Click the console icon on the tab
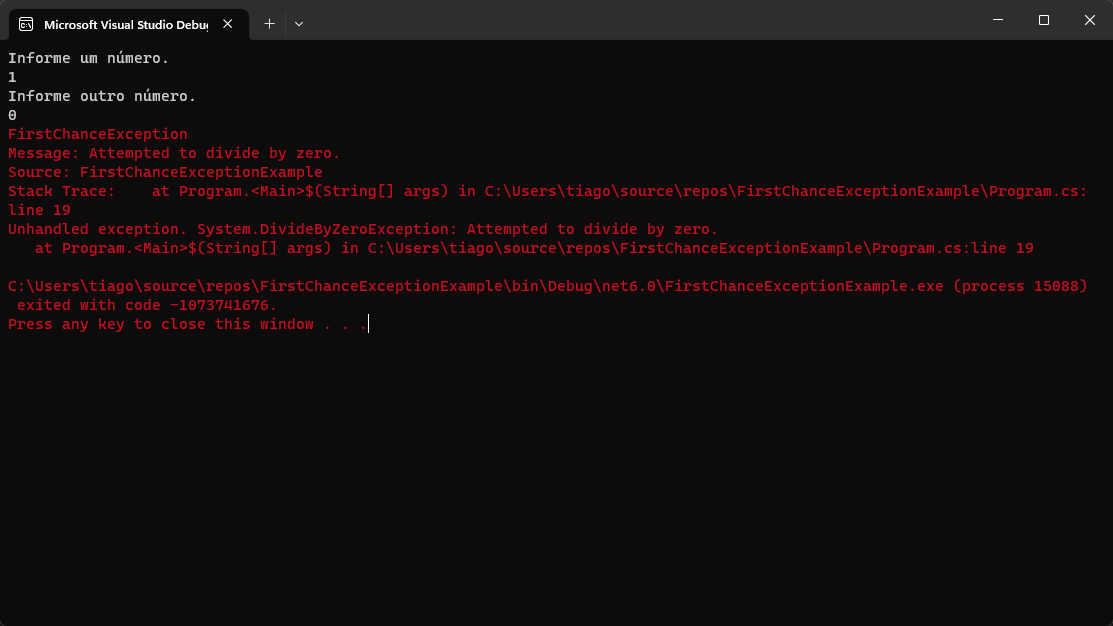This screenshot has width=1113, height=626. coord(26,24)
